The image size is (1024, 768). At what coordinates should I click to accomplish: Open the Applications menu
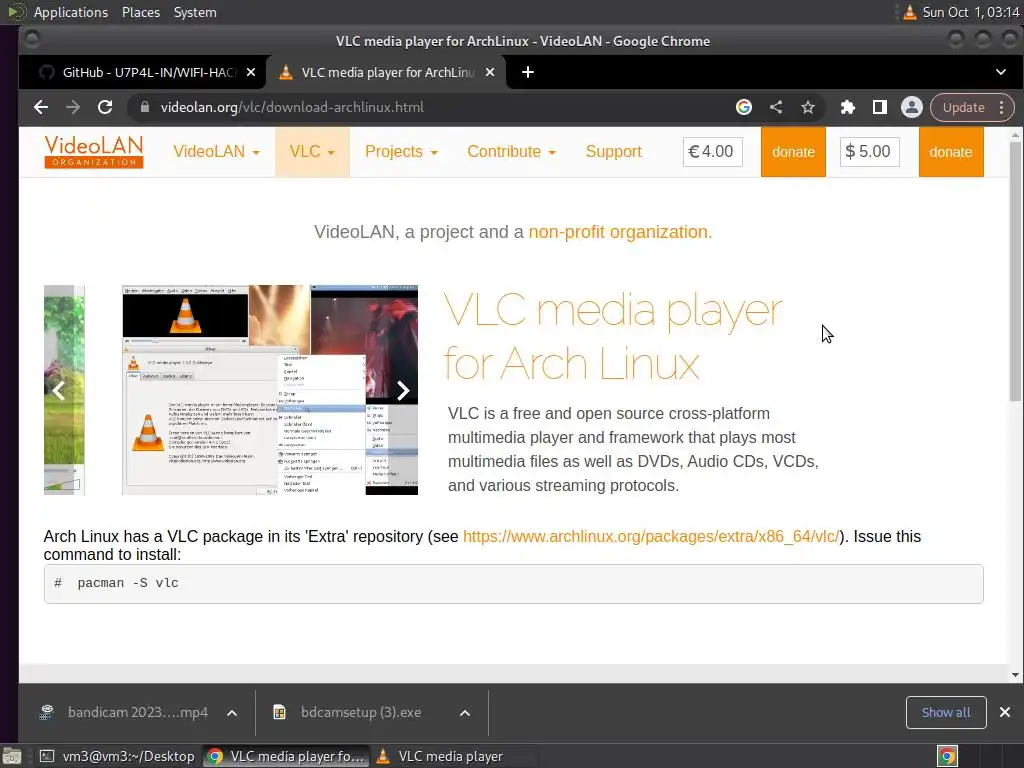[x=71, y=12]
